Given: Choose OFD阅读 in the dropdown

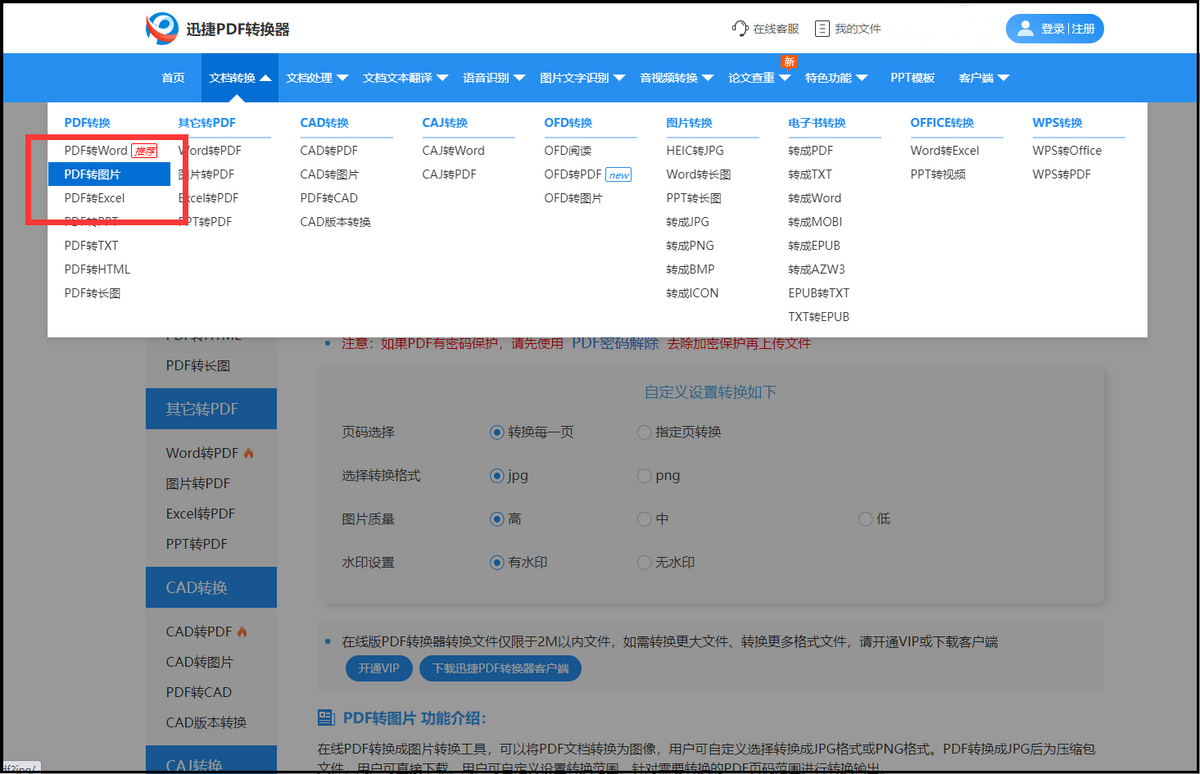Looking at the screenshot, I should click(568, 151).
